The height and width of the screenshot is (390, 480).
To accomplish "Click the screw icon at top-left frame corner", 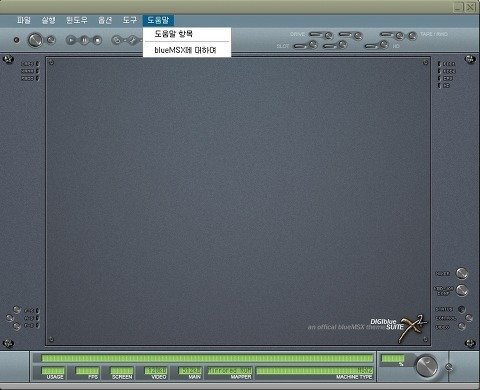I will 8,59.
